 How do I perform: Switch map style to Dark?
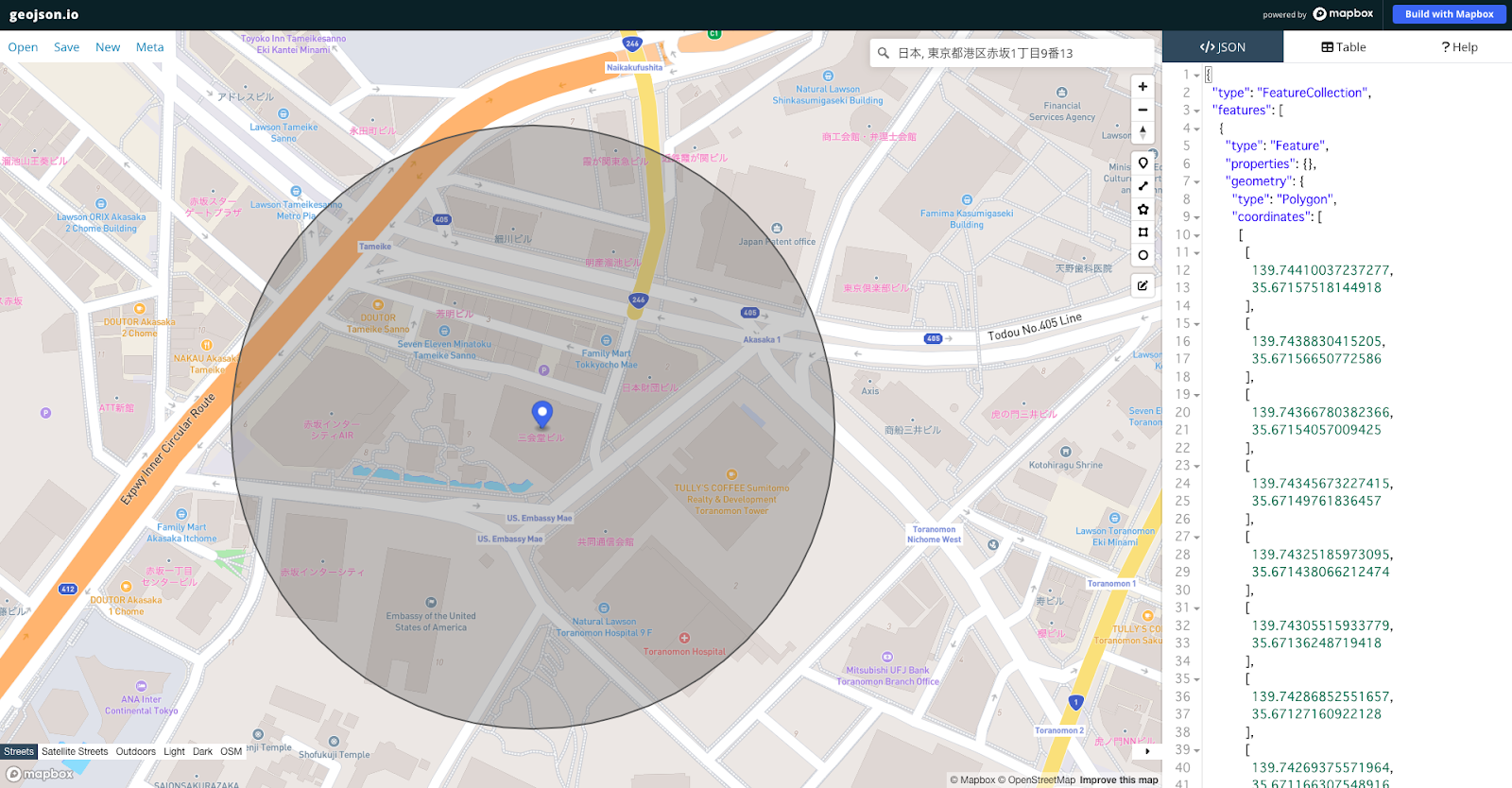[202, 752]
